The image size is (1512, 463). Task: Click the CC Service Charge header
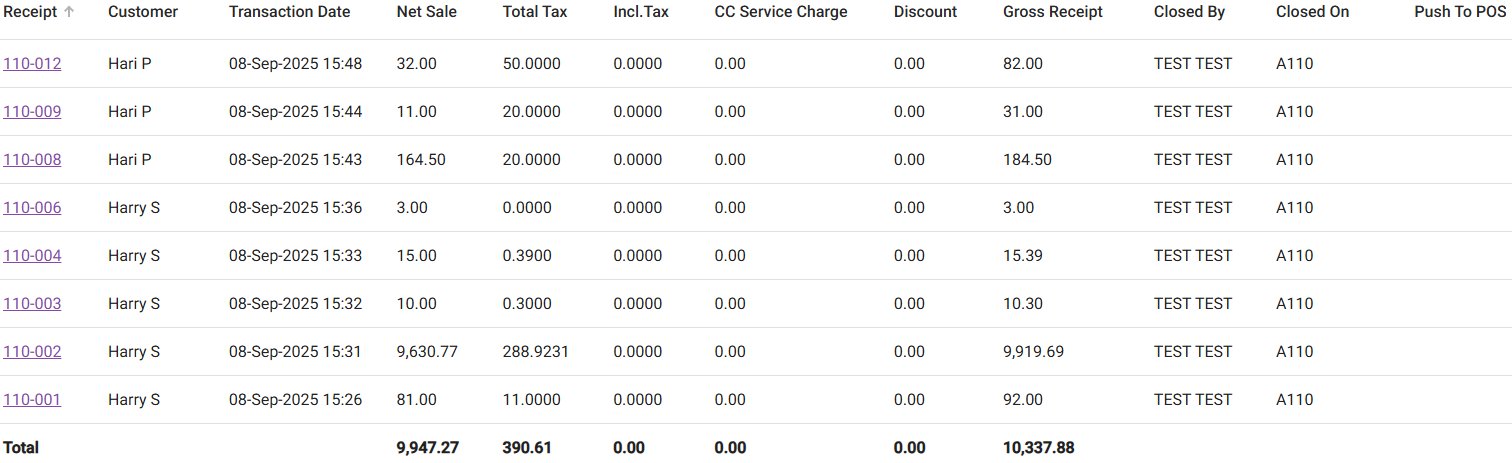point(781,12)
